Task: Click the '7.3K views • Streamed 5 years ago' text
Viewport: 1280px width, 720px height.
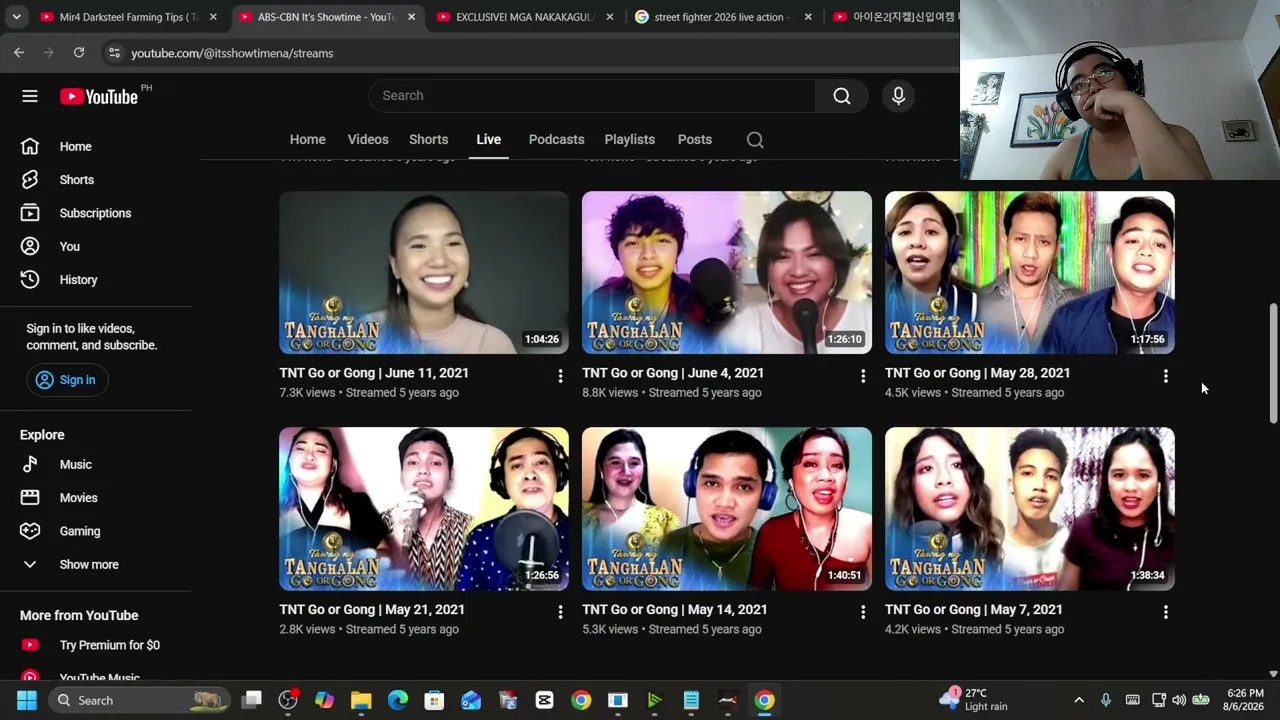Action: coord(369,393)
